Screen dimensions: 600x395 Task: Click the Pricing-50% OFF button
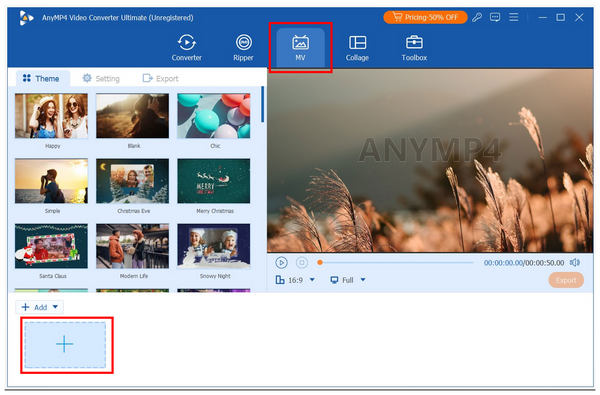coord(425,17)
